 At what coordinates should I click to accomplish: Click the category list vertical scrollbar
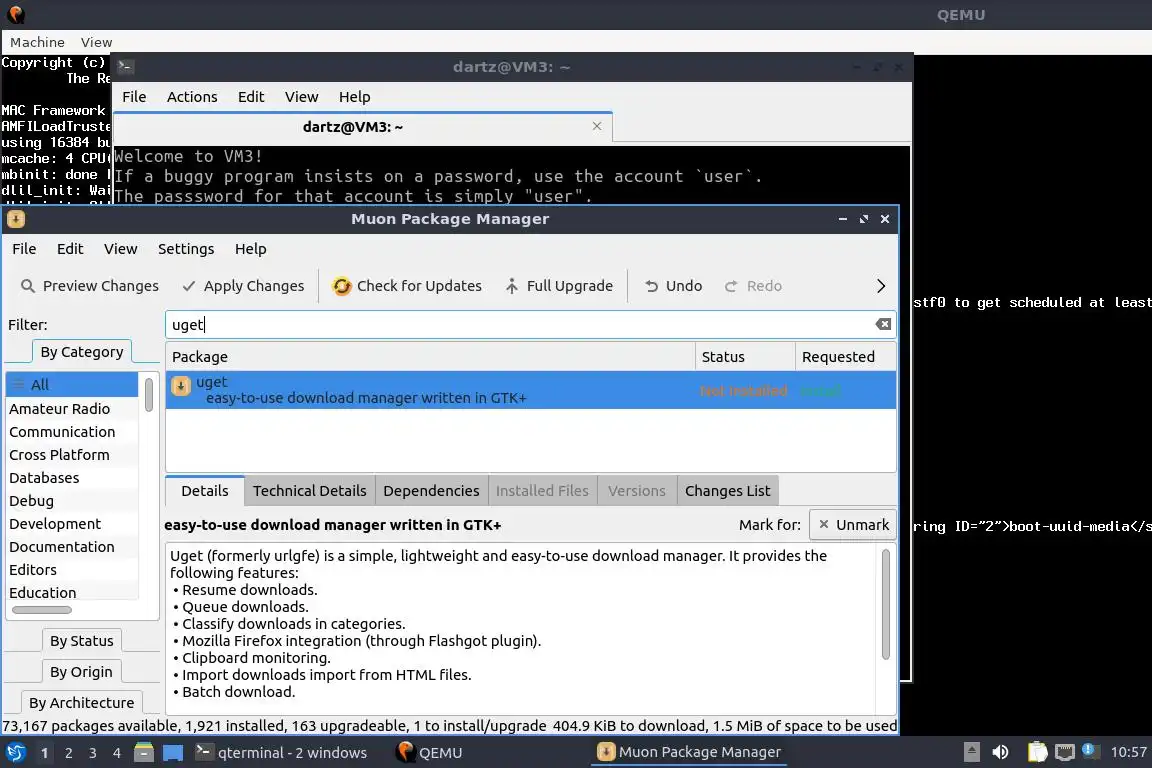pos(148,395)
